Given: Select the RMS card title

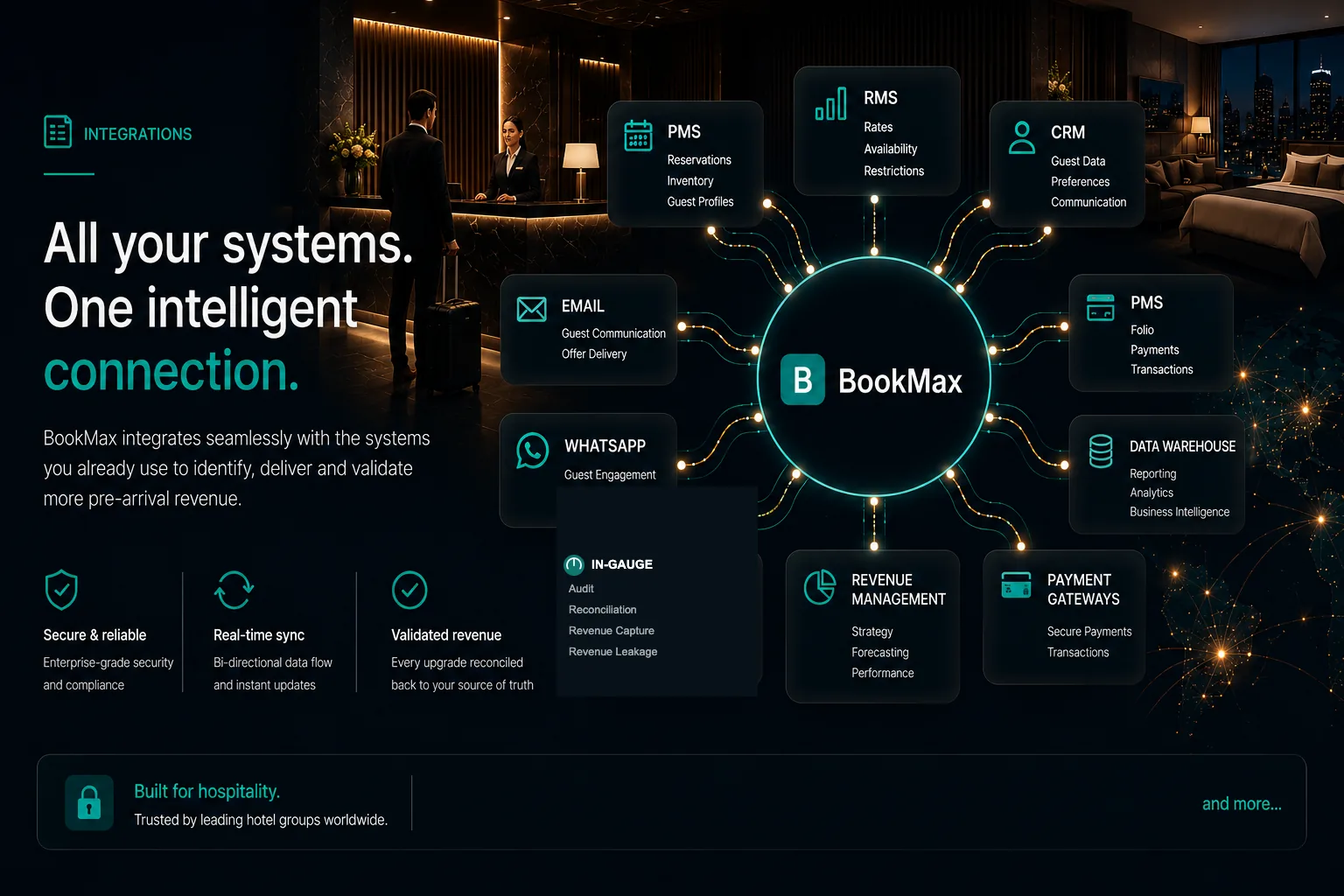Looking at the screenshot, I should [x=880, y=98].
